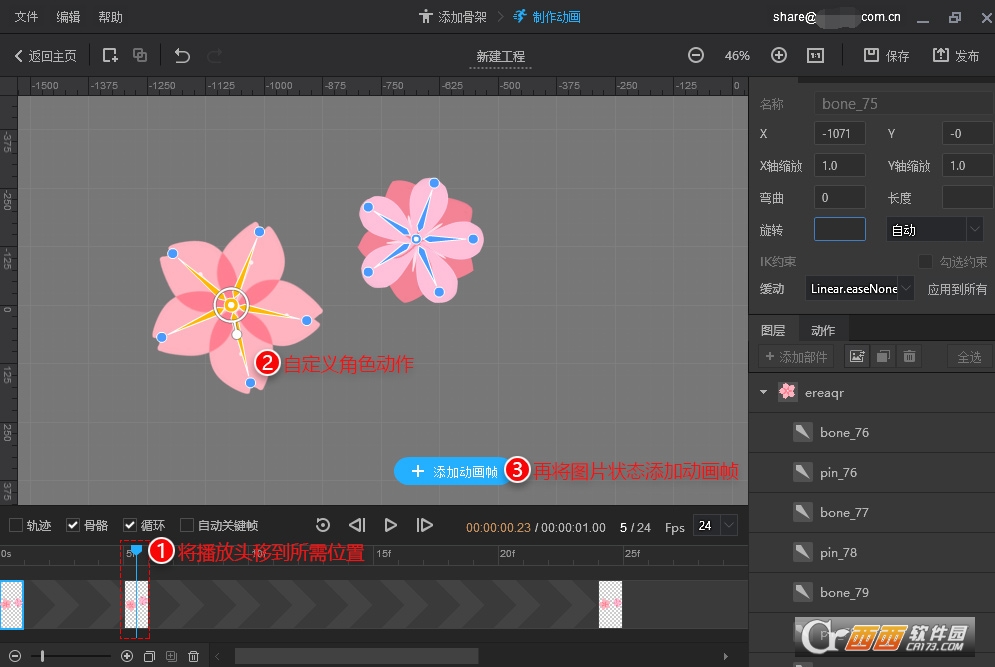Click the play animation button
The height and width of the screenshot is (667, 995).
[x=391, y=525]
